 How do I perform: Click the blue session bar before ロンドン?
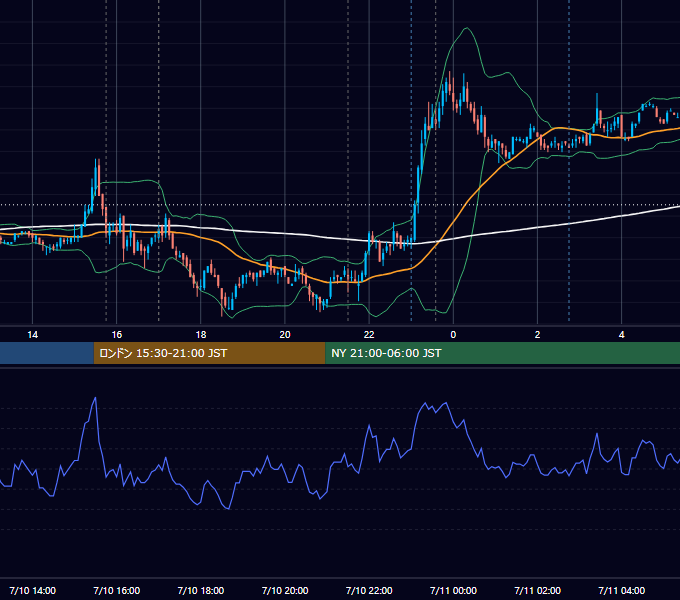pyautogui.click(x=47, y=353)
